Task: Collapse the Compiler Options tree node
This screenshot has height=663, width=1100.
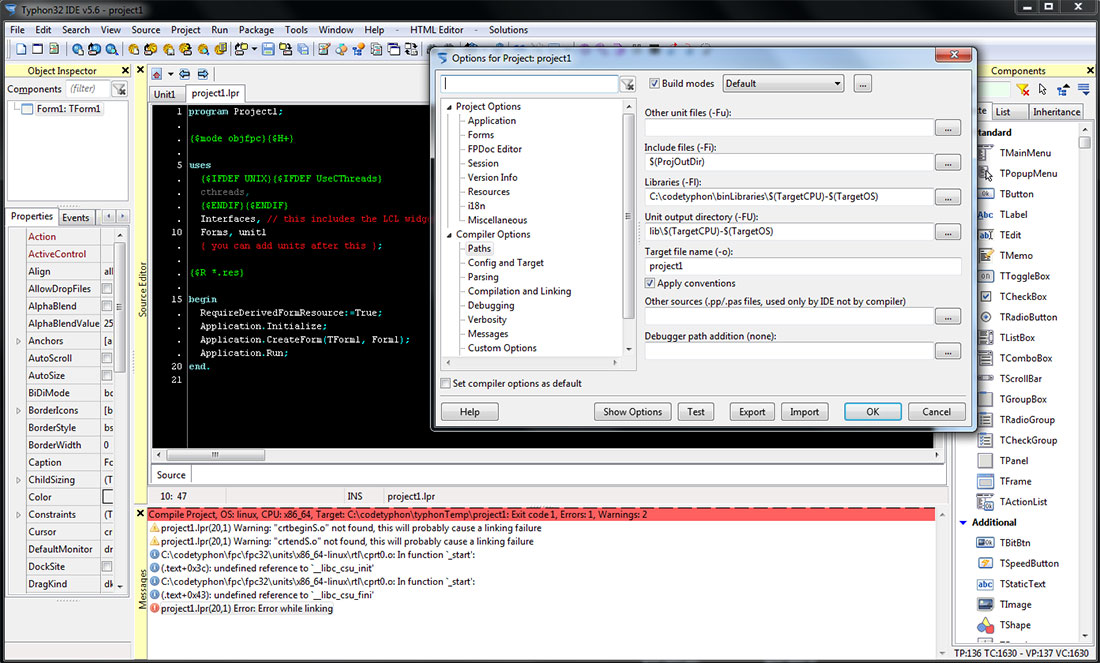Action: 449,235
